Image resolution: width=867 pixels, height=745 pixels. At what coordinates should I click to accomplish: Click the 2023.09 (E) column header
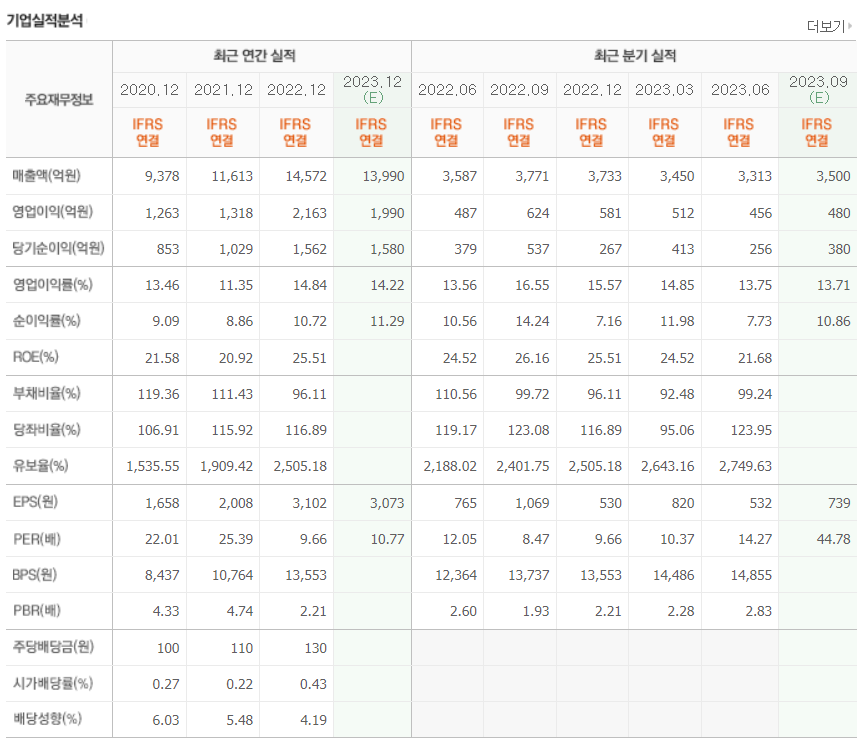(x=818, y=90)
